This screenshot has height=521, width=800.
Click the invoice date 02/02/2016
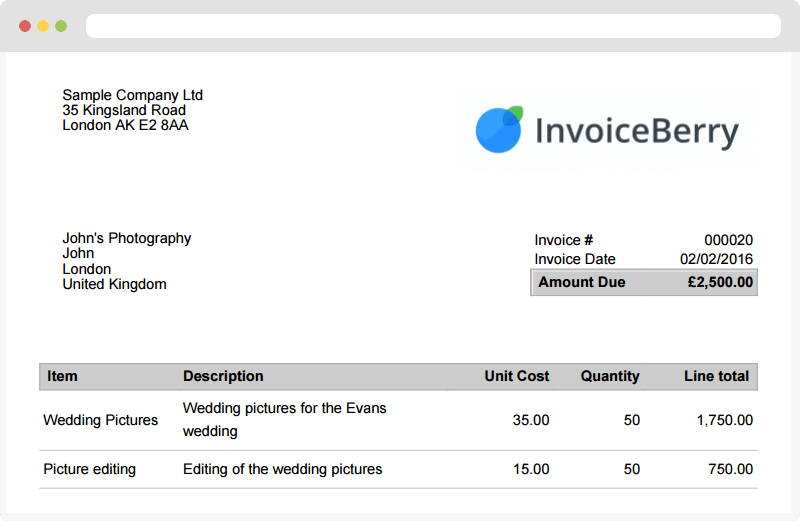point(716,259)
